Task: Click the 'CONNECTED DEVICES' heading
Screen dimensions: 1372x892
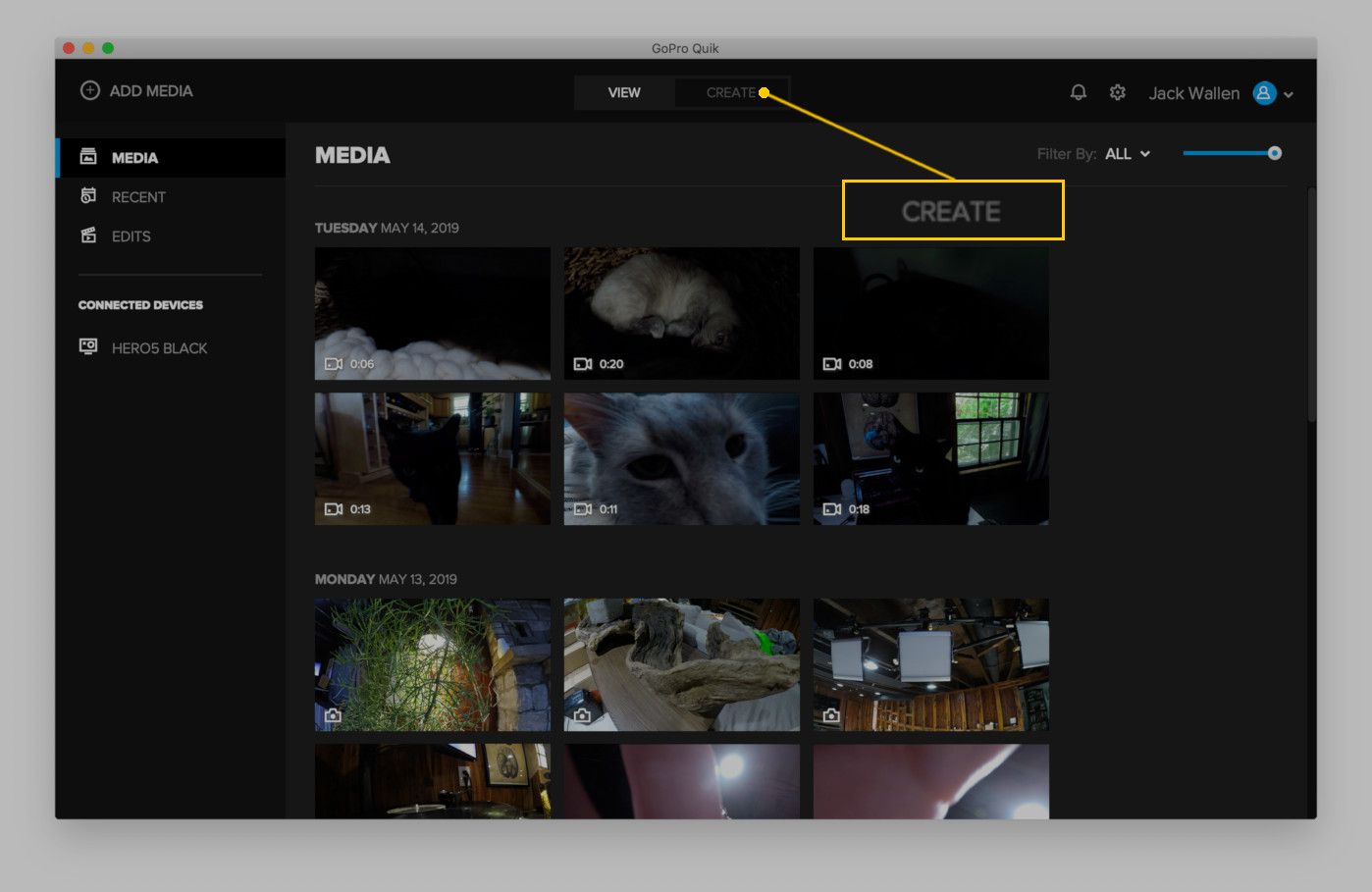Action: [x=140, y=305]
